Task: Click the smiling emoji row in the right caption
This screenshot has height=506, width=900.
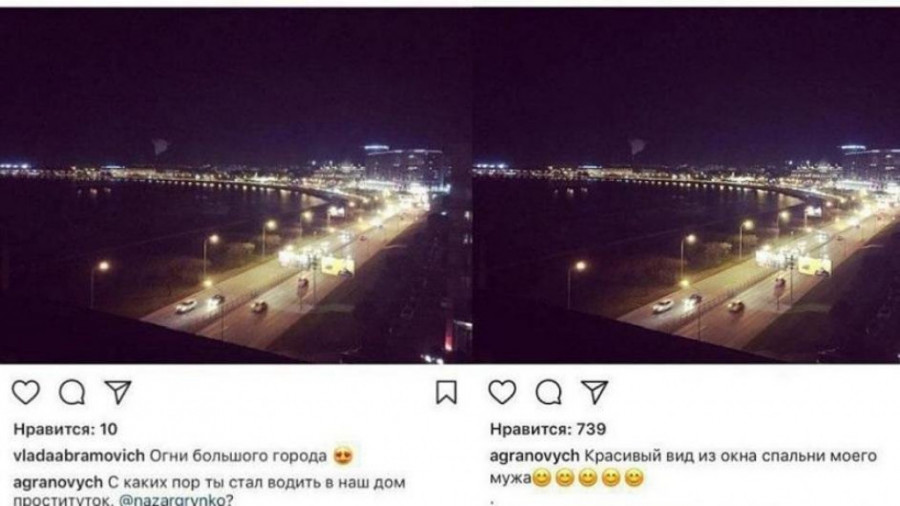Action: (588, 478)
